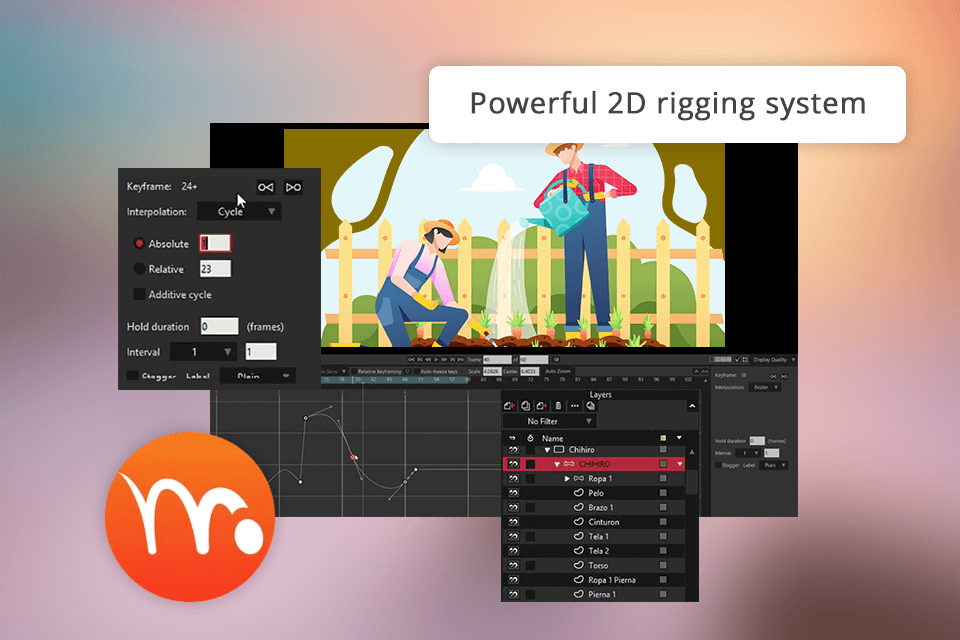This screenshot has height=640, width=960.
Task: Click the group layer icon next to Chihiro
Action: point(558,450)
